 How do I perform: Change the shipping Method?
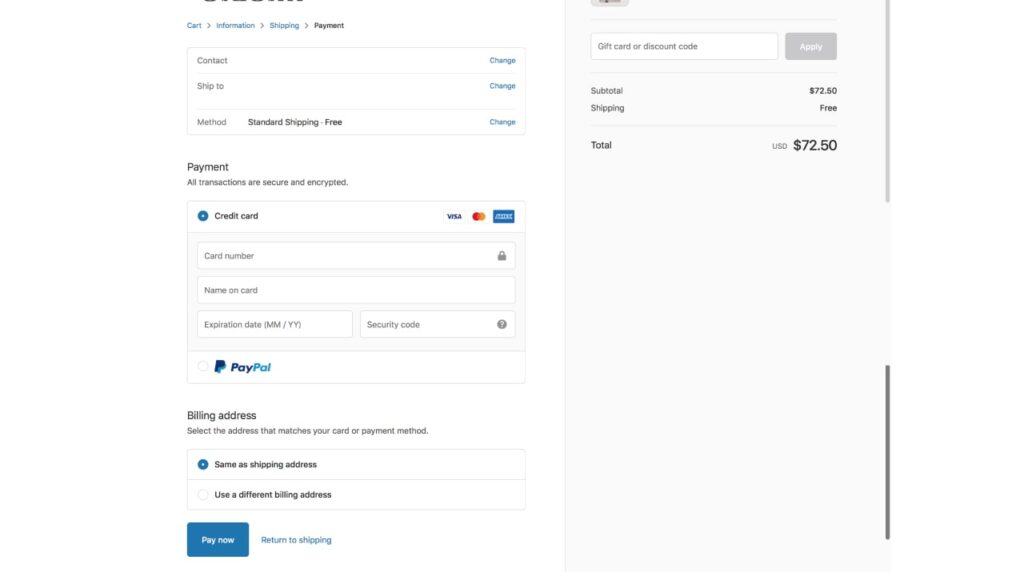(502, 122)
